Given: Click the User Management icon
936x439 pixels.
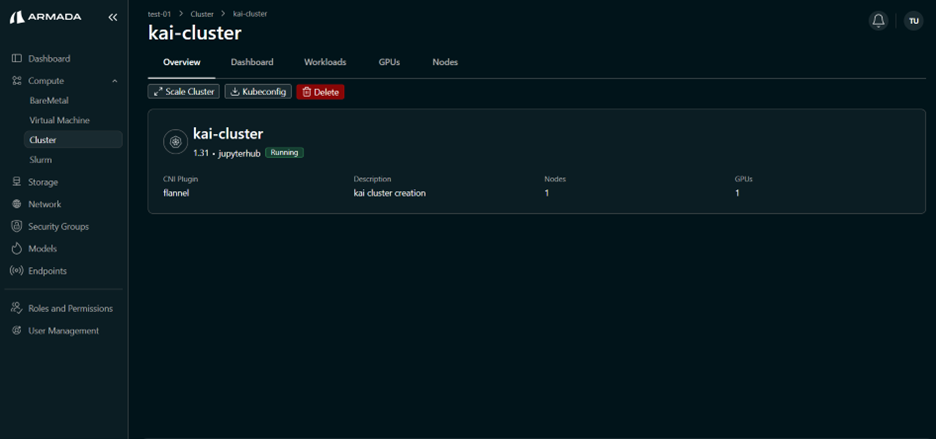Looking at the screenshot, I should click(x=17, y=330).
